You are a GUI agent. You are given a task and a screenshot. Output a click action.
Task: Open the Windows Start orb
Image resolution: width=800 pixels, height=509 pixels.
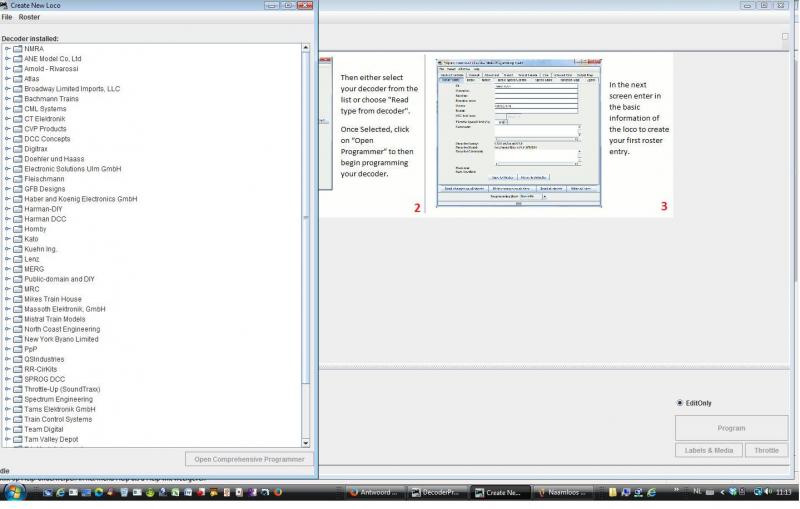pyautogui.click(x=14, y=493)
